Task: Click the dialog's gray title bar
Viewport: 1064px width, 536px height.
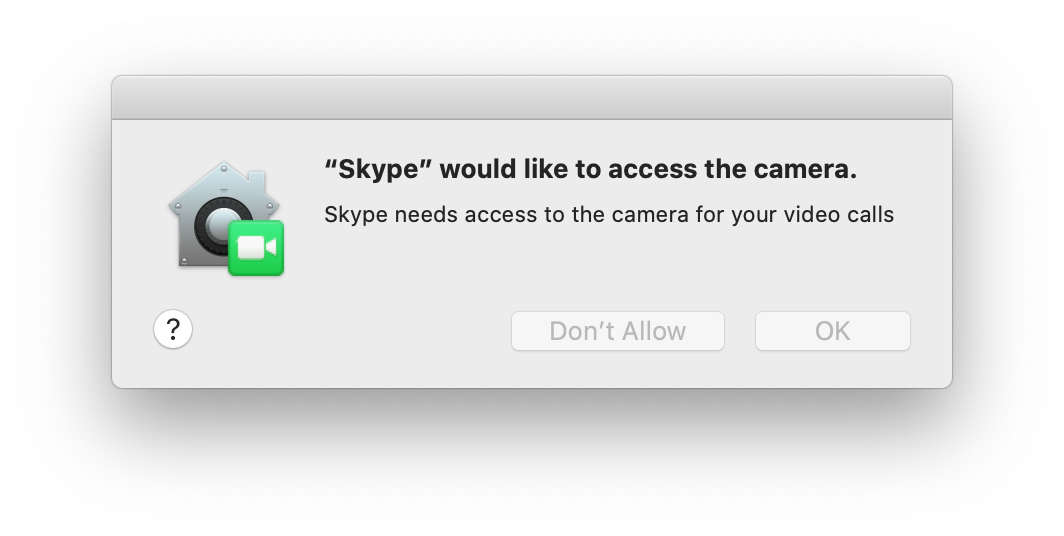Action: [532, 98]
